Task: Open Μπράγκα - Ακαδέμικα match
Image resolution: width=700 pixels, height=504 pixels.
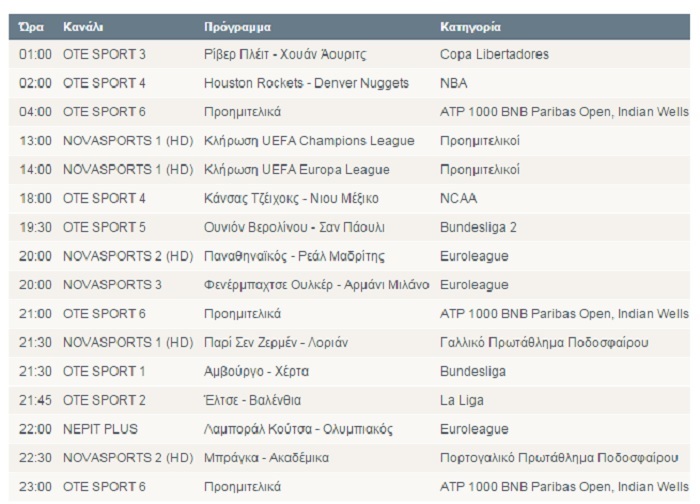Action: click(266, 458)
